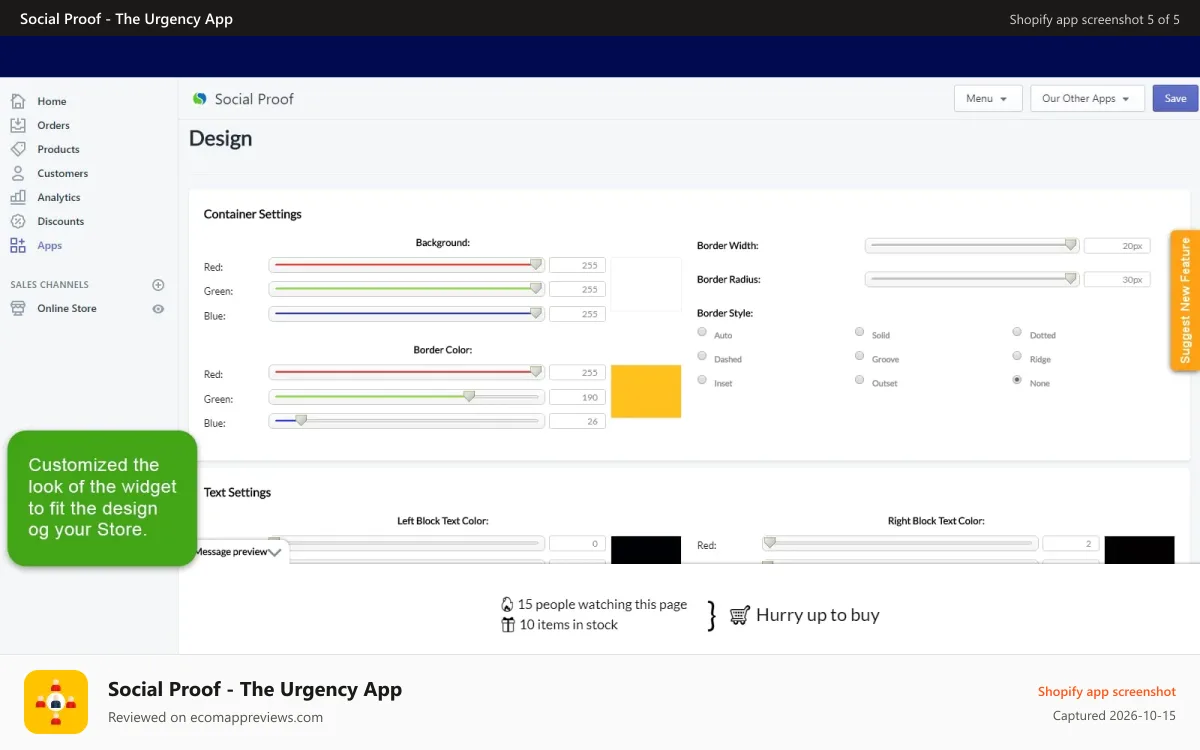This screenshot has width=1200, height=750.
Task: Select the Inset border style
Action: pos(702,380)
